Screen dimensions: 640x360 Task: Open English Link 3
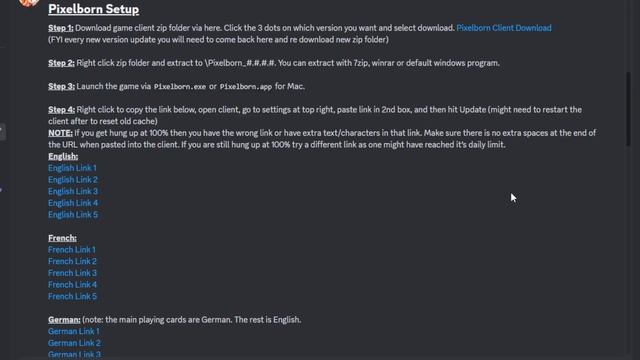point(73,191)
